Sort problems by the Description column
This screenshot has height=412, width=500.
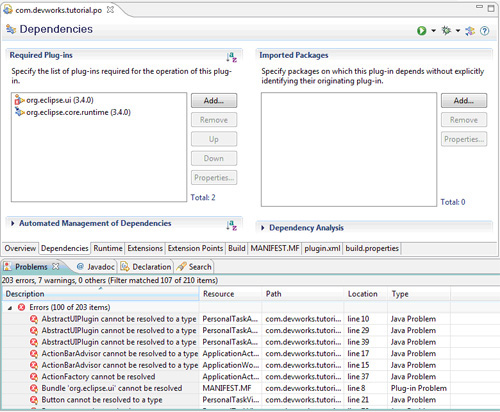coord(101,294)
